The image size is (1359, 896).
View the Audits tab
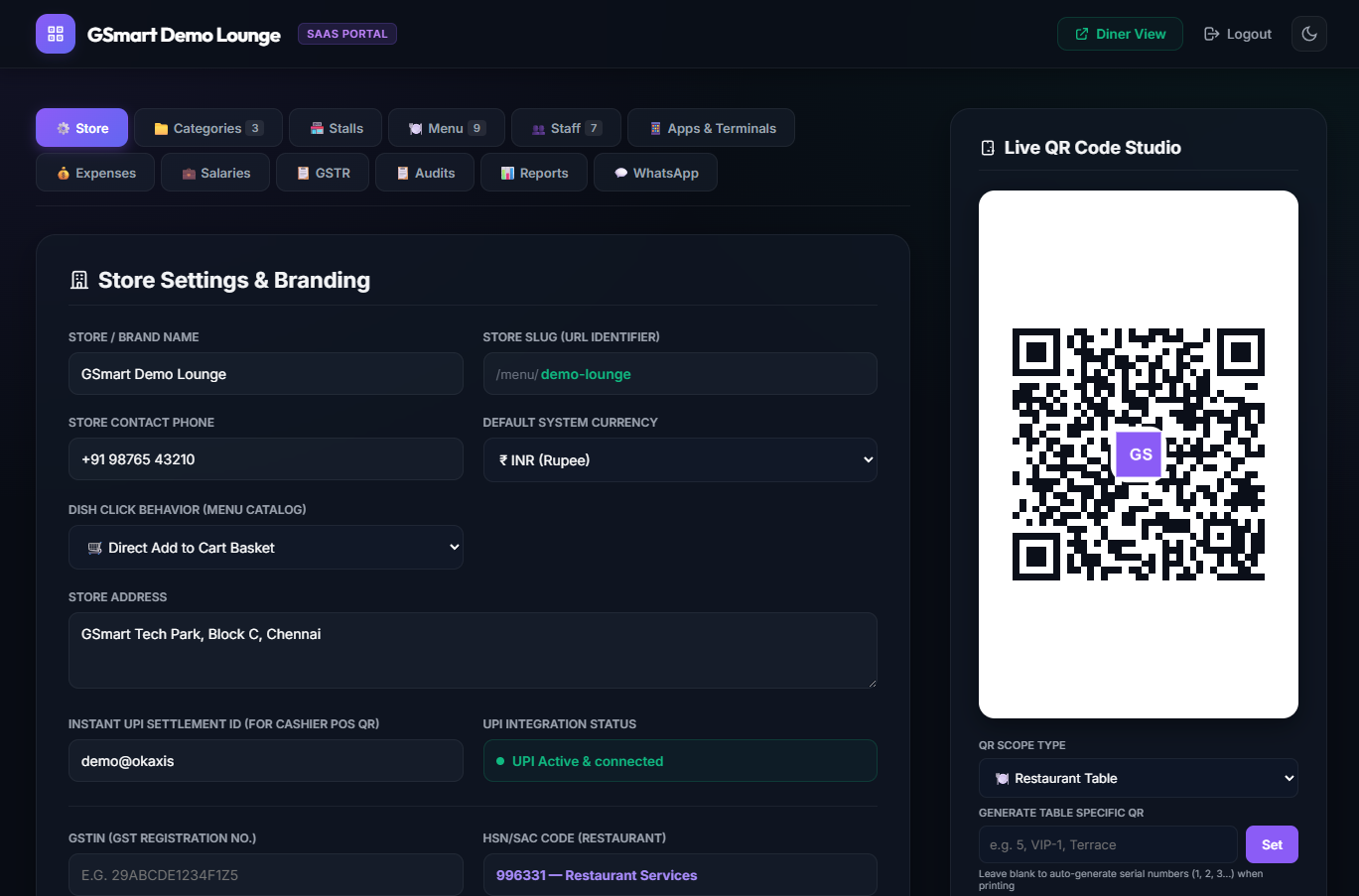pyautogui.click(x=425, y=173)
